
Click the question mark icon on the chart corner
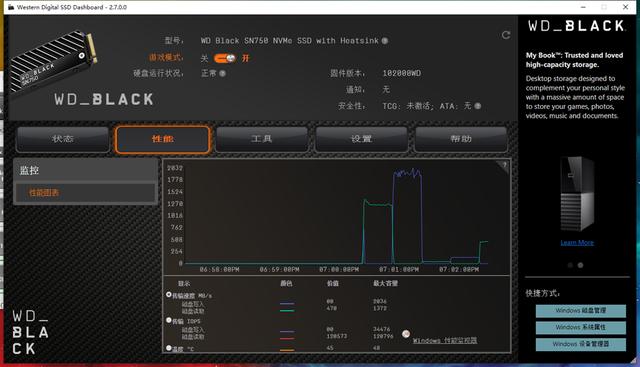[504, 165]
